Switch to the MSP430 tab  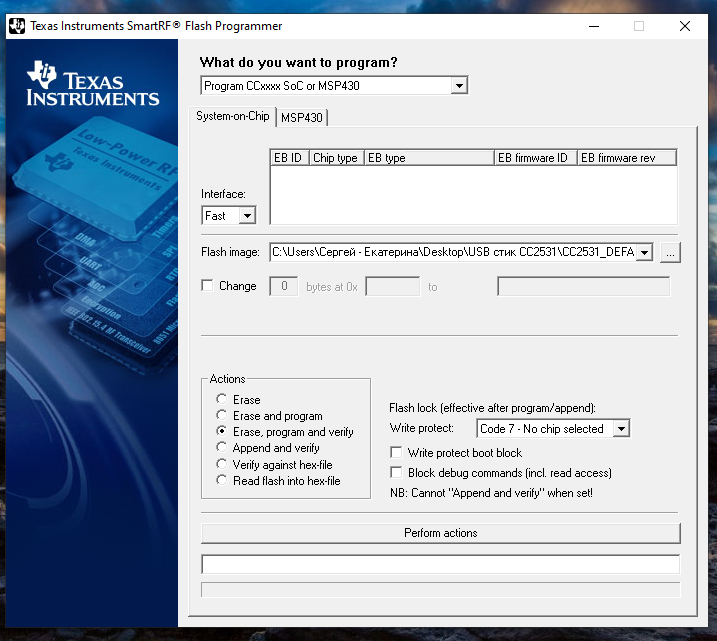(x=302, y=118)
